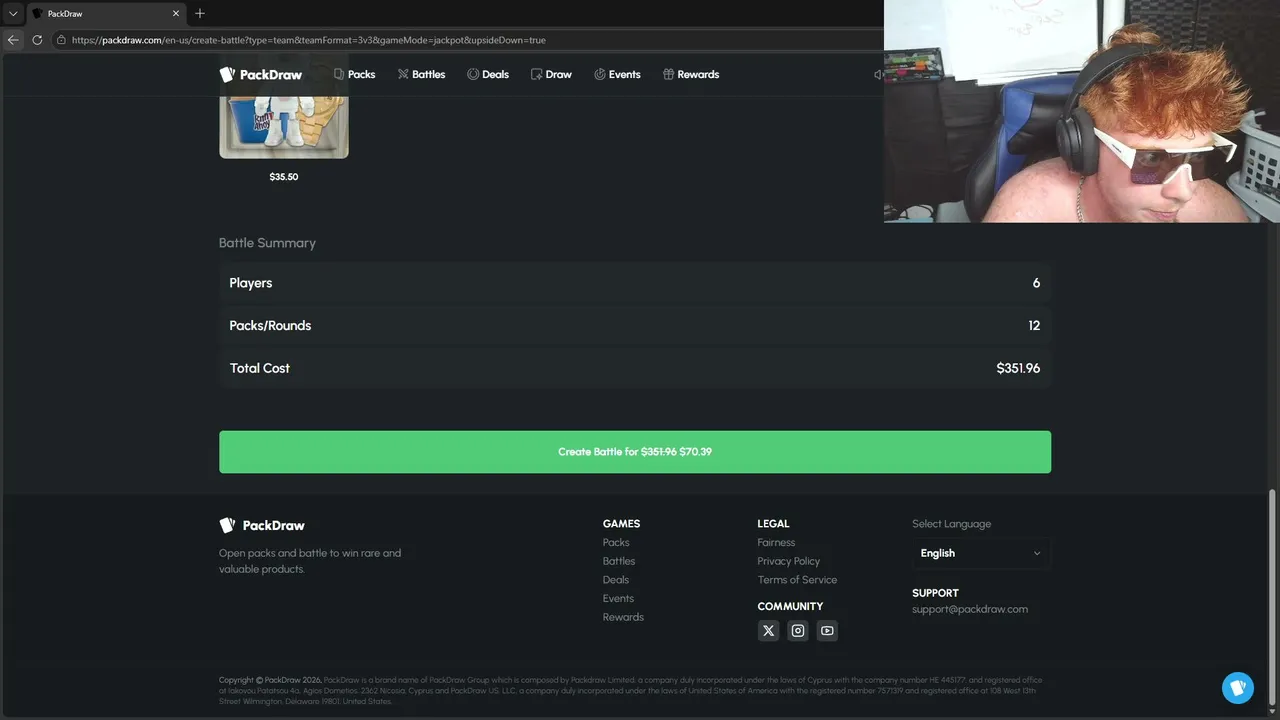1280x720 pixels.
Task: Open Draw in the top navigation
Action: click(x=551, y=74)
